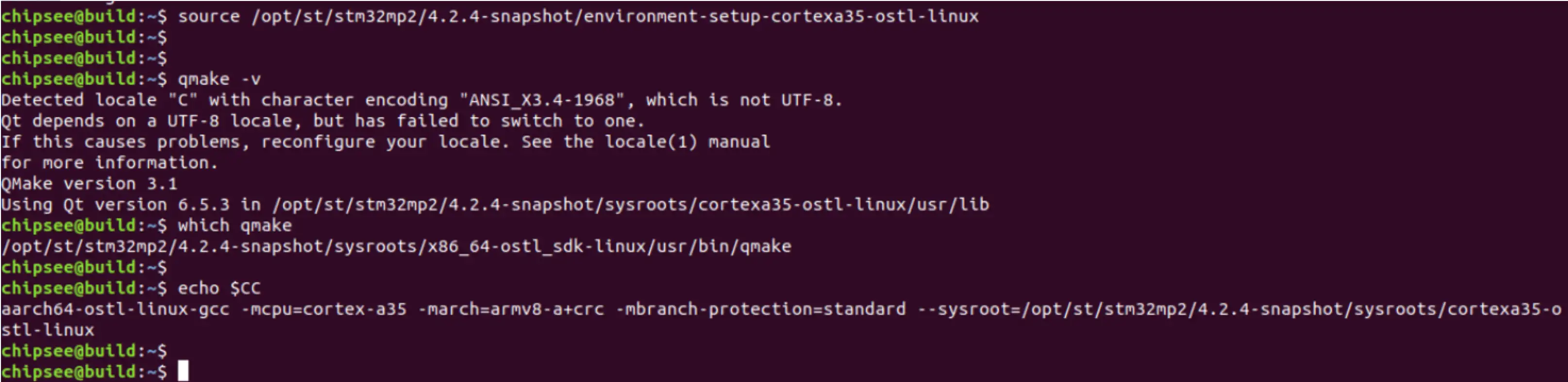The width and height of the screenshot is (1568, 382).
Task: Click the 'locale(1) manual' reference text
Action: tap(687, 142)
